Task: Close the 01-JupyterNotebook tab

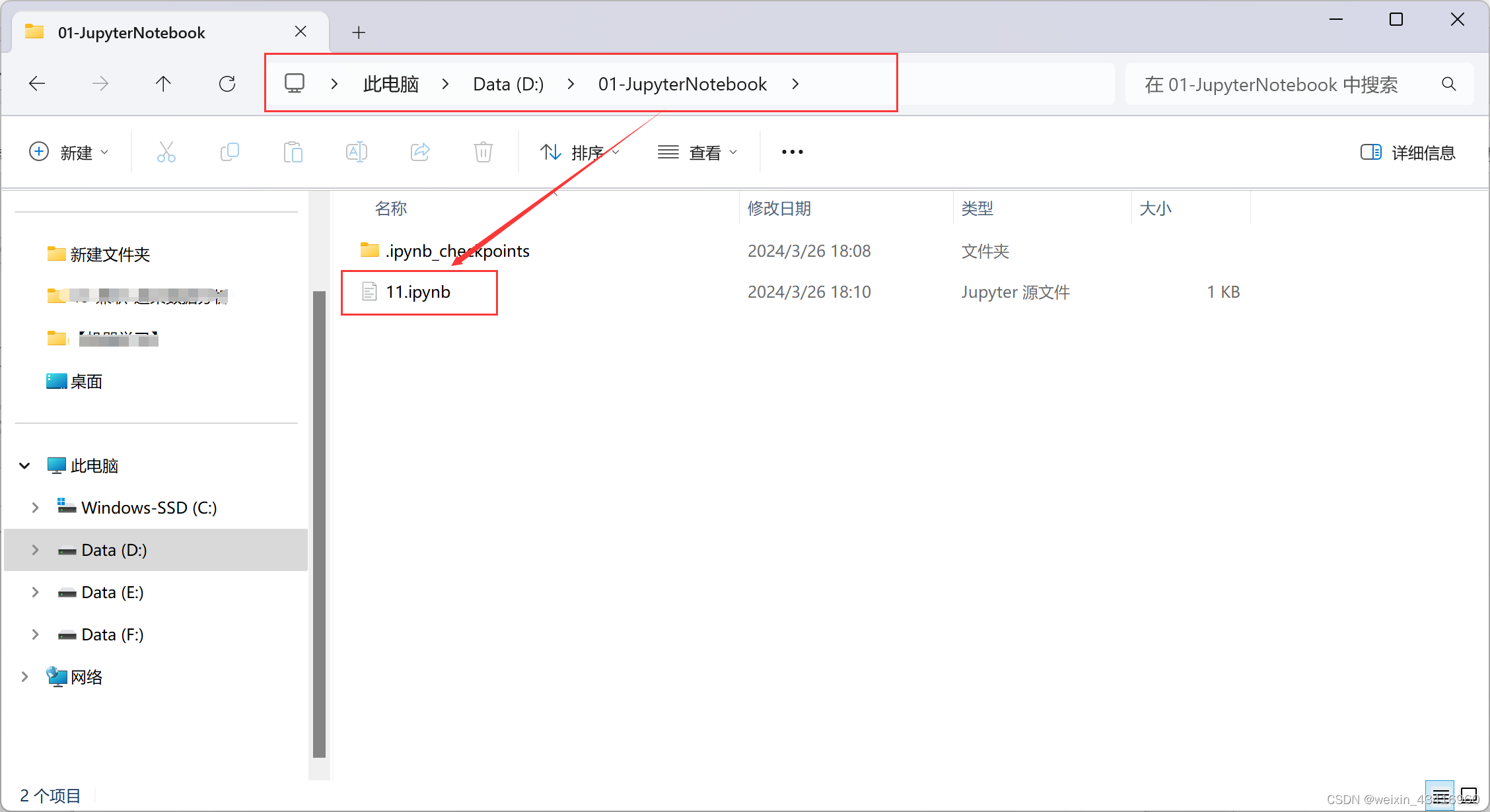Action: pyautogui.click(x=301, y=32)
